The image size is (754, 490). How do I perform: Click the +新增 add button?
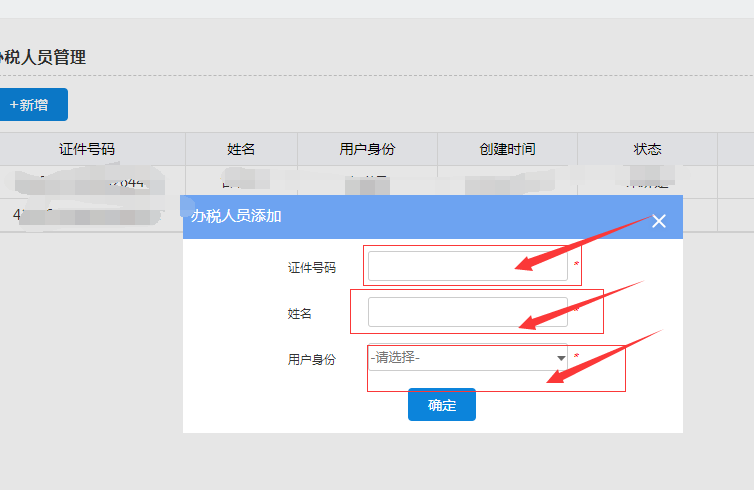29,105
